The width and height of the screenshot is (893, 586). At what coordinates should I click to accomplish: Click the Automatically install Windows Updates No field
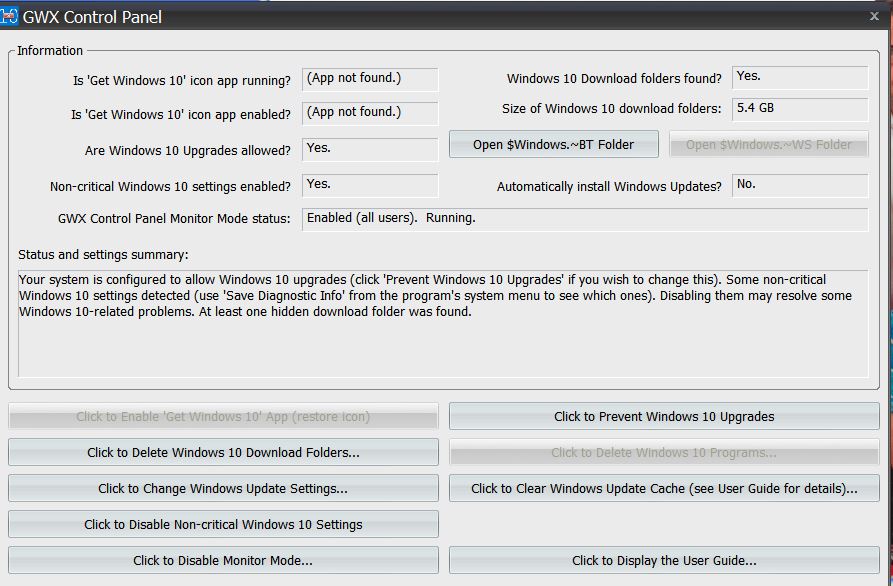tap(800, 186)
